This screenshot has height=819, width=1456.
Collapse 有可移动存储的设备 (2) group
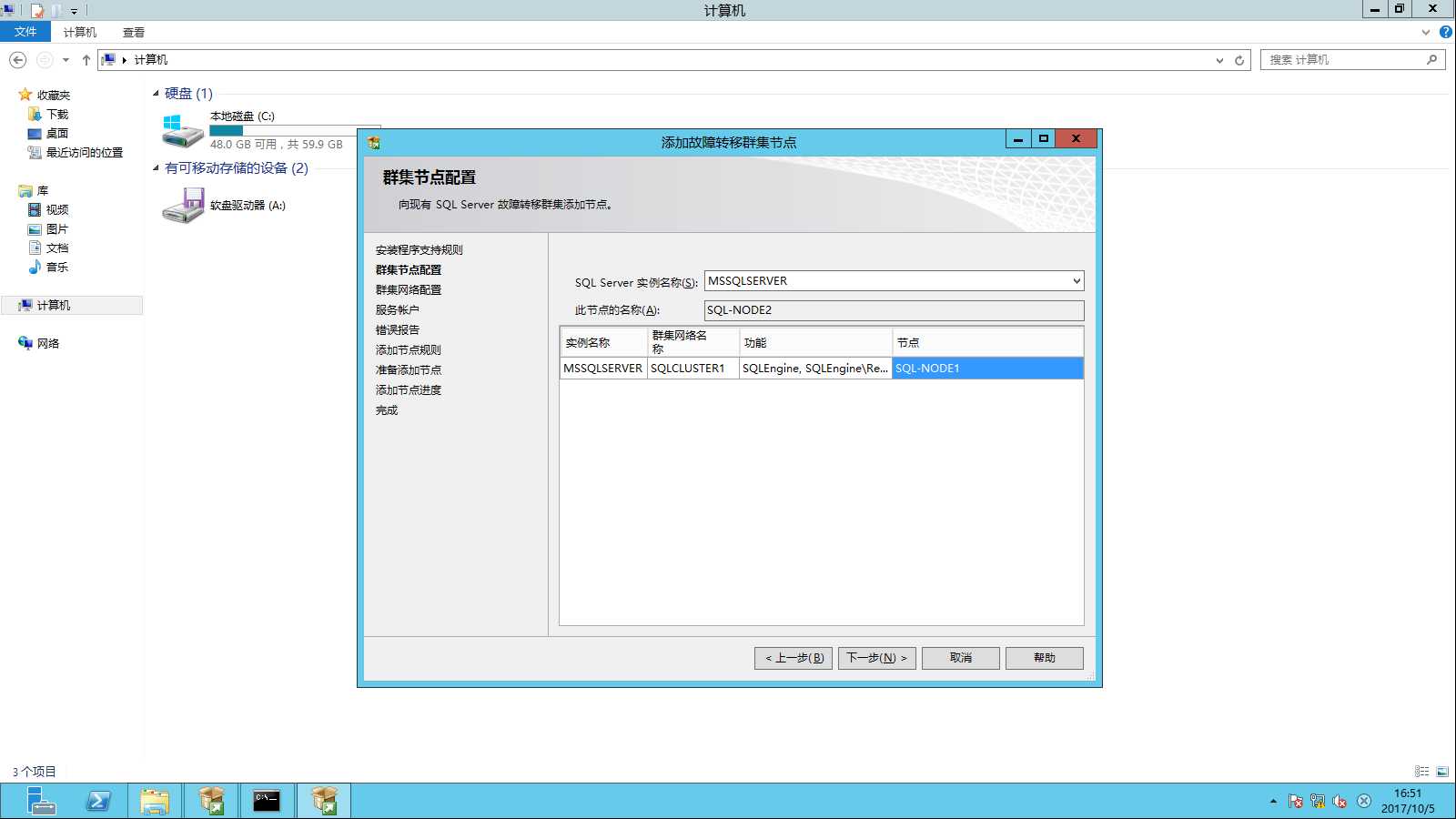pyautogui.click(x=156, y=168)
